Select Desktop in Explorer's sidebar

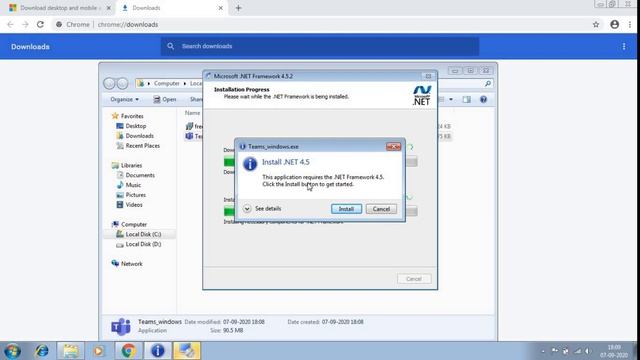[x=131, y=126]
